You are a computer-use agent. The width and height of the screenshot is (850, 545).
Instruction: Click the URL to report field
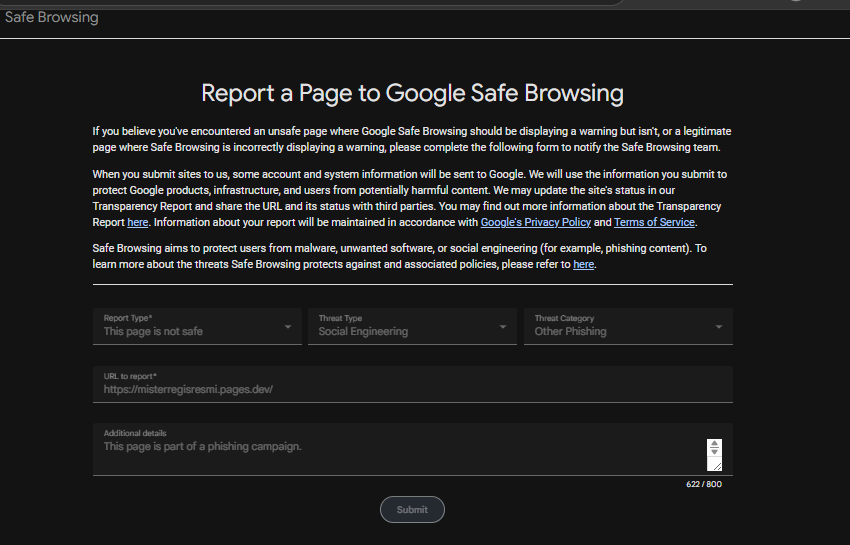tap(413, 384)
